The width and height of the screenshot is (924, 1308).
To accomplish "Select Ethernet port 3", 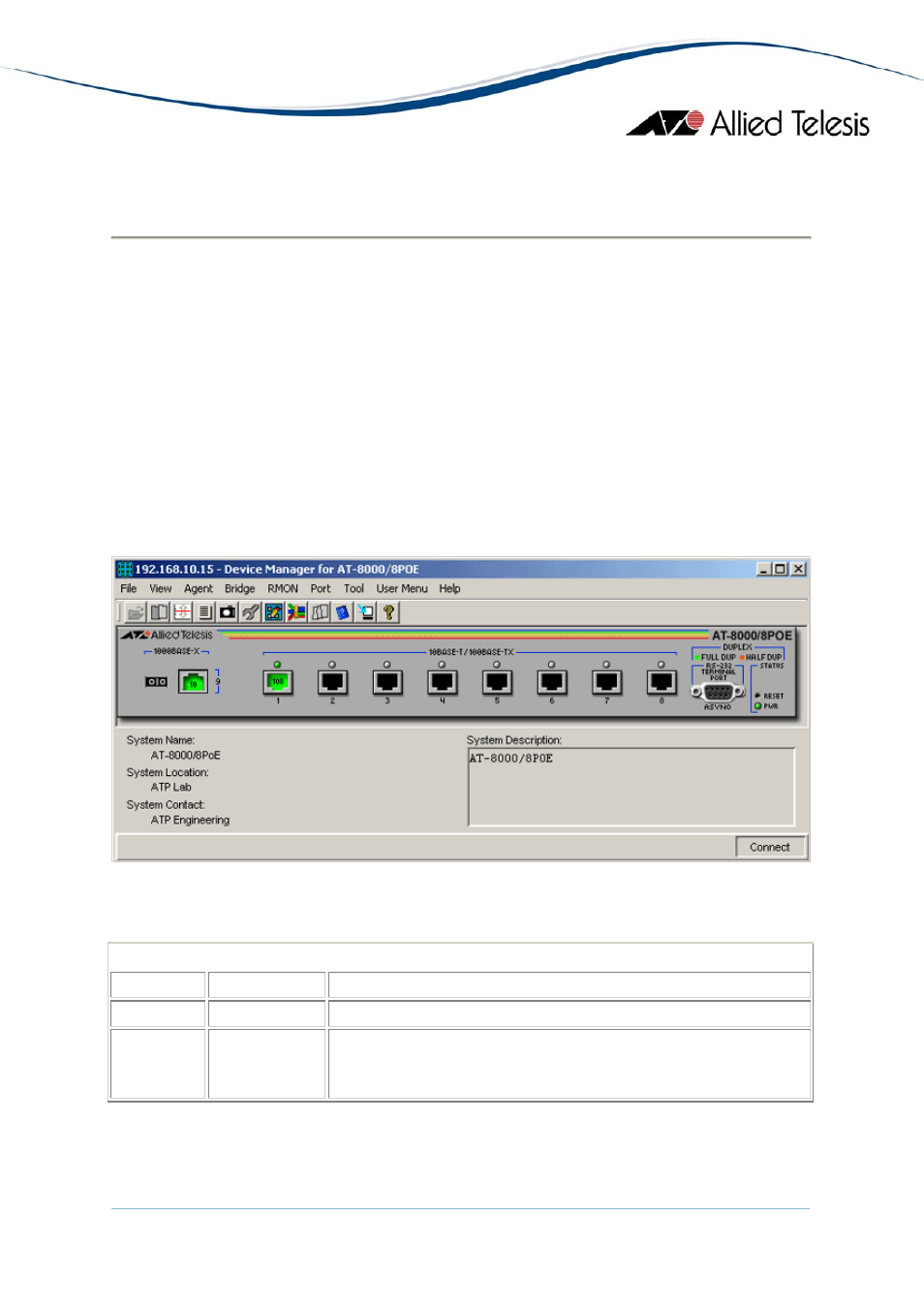I will click(387, 683).
